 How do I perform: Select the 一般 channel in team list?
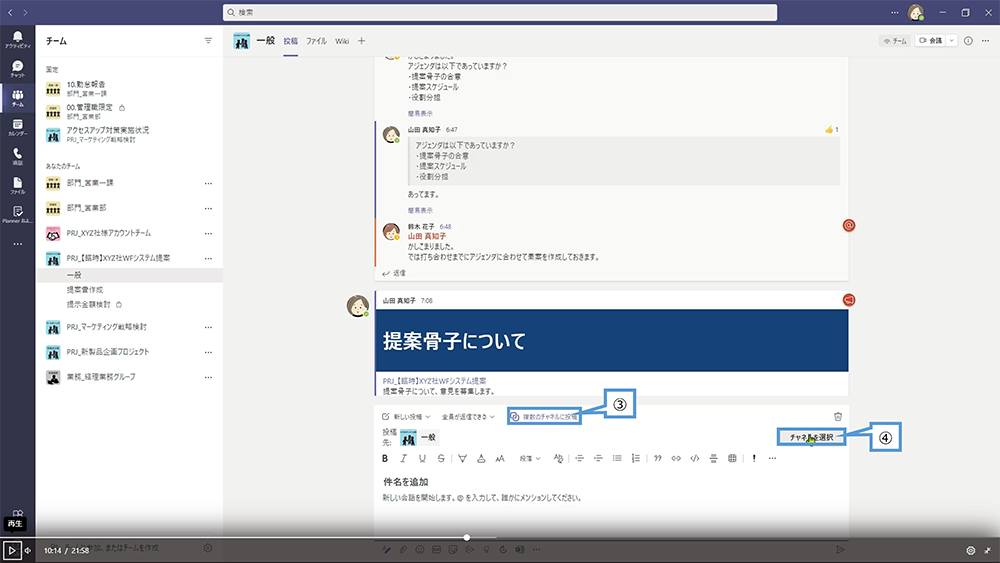tap(129, 275)
